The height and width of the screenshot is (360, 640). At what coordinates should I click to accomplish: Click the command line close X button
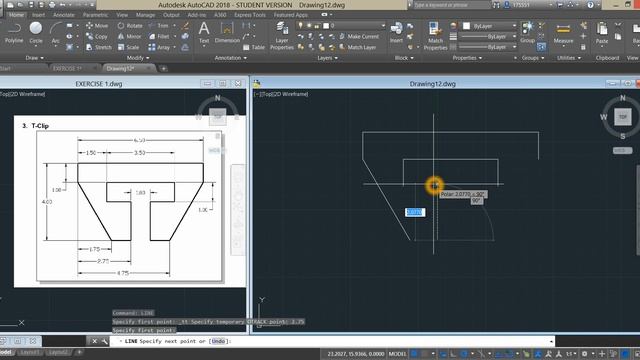(94, 341)
